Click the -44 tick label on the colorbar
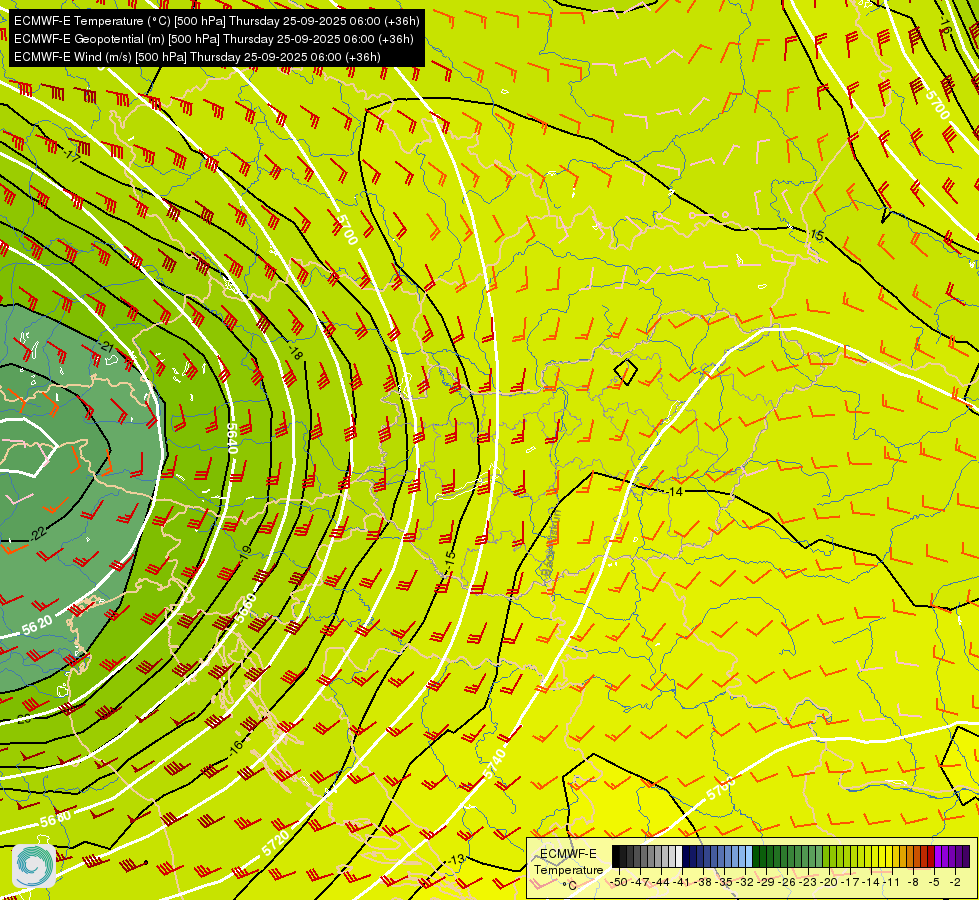The width and height of the screenshot is (979, 900). click(x=661, y=882)
